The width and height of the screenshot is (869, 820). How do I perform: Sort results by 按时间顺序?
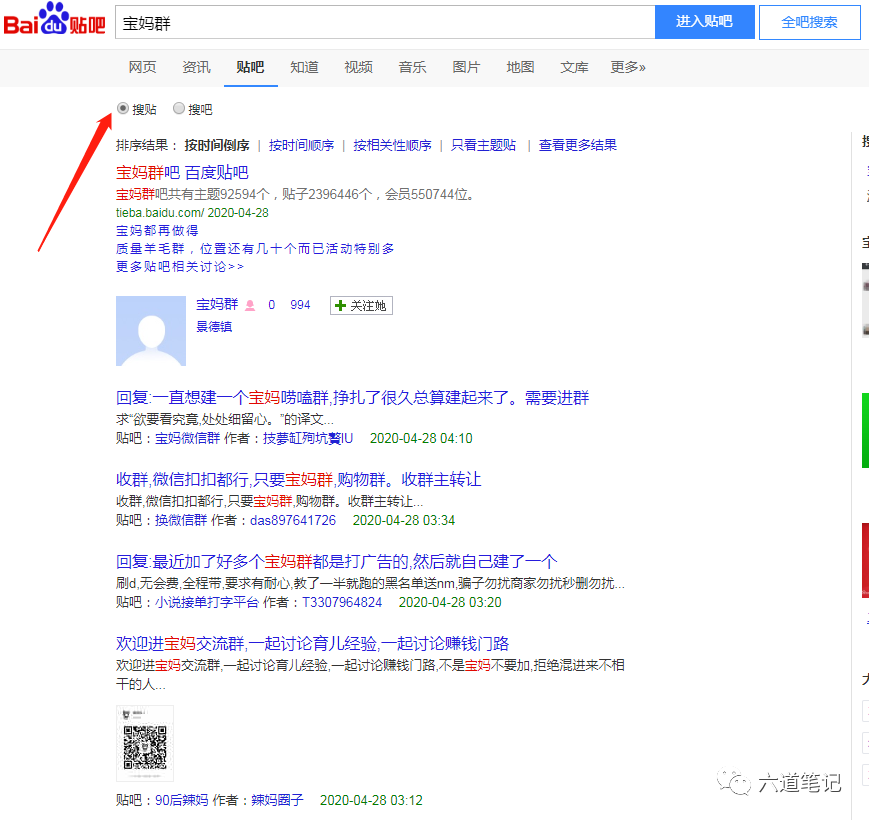301,145
